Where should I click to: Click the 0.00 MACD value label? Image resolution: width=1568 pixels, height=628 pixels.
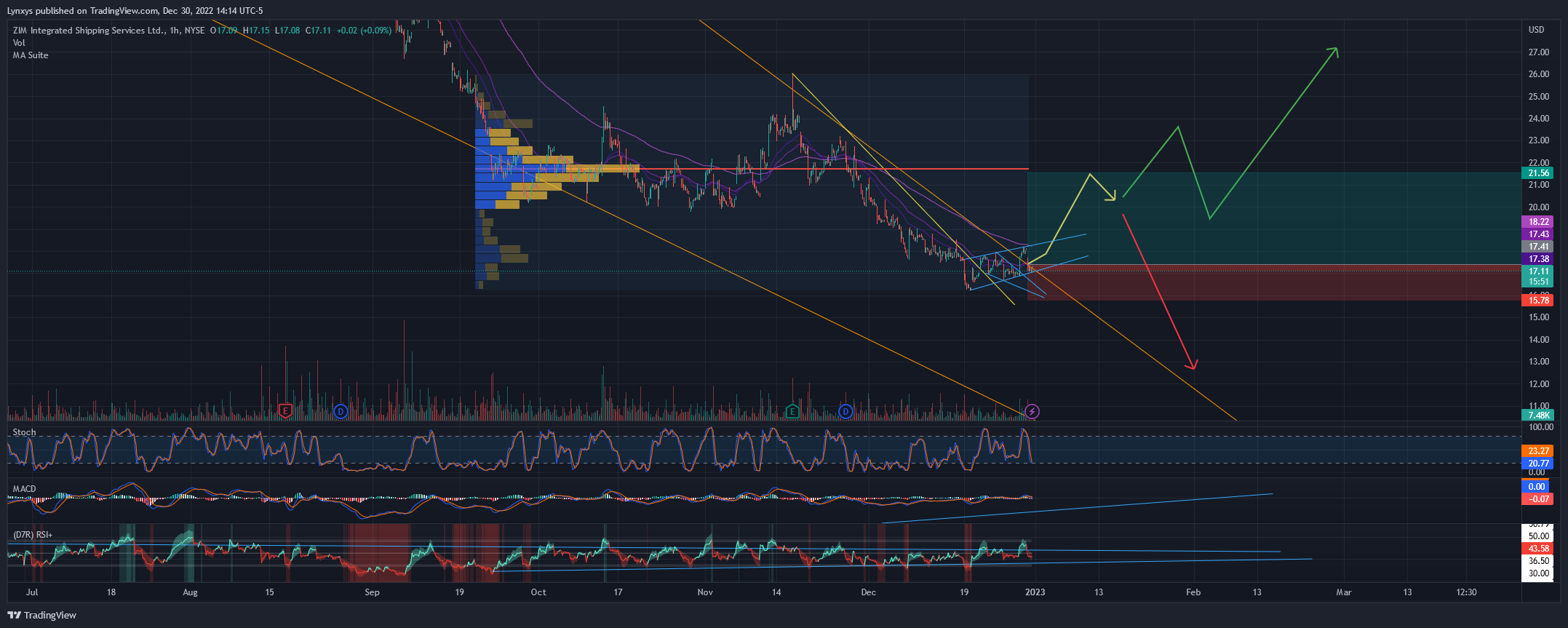pos(1537,487)
